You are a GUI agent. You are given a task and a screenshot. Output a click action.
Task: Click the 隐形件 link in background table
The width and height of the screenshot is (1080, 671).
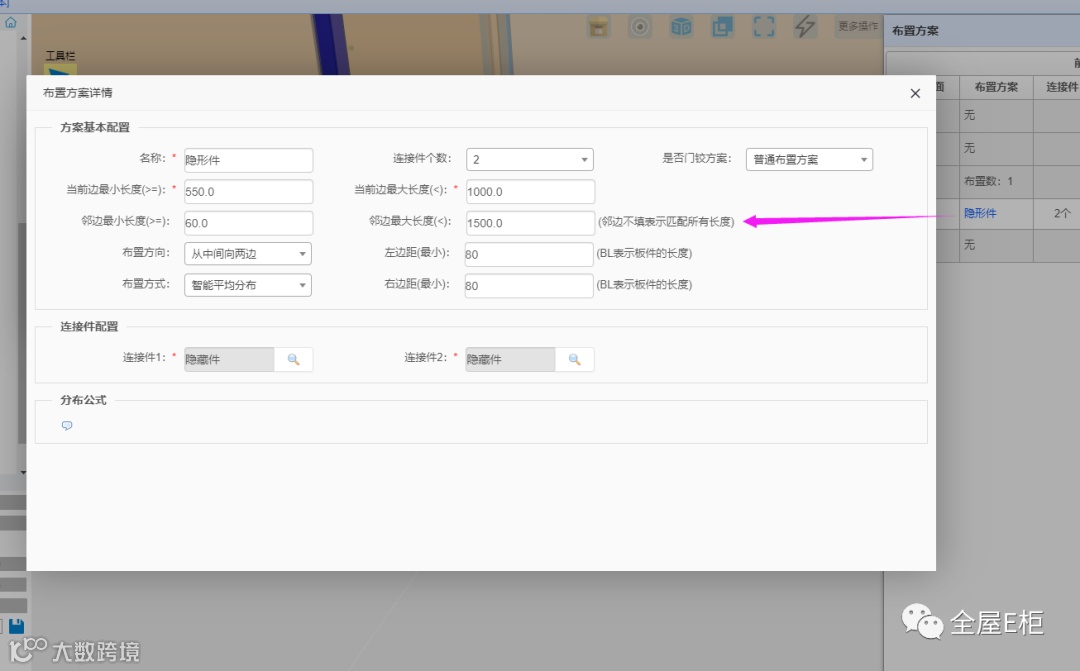coord(980,214)
